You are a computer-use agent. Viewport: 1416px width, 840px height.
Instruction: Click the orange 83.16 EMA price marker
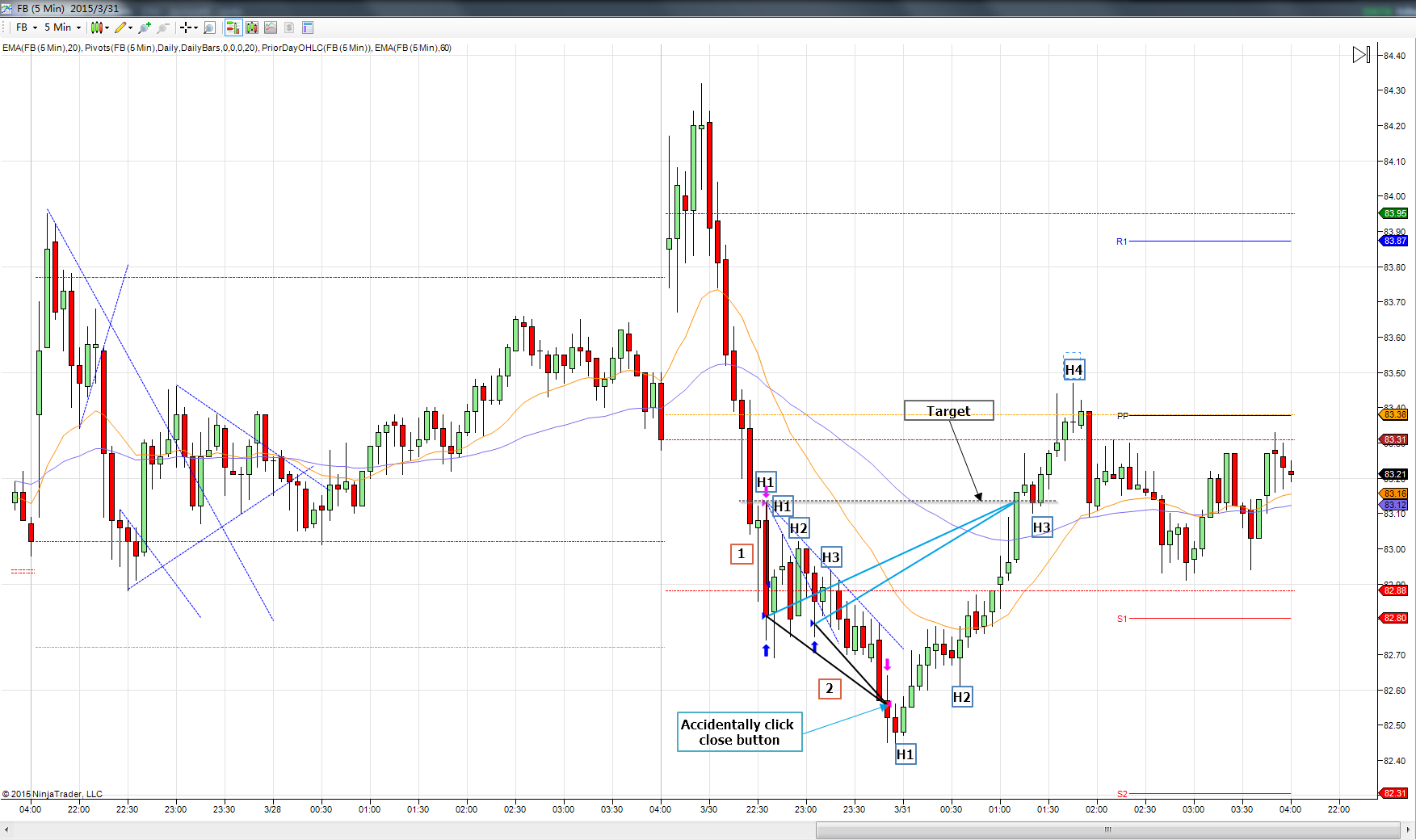click(x=1394, y=493)
